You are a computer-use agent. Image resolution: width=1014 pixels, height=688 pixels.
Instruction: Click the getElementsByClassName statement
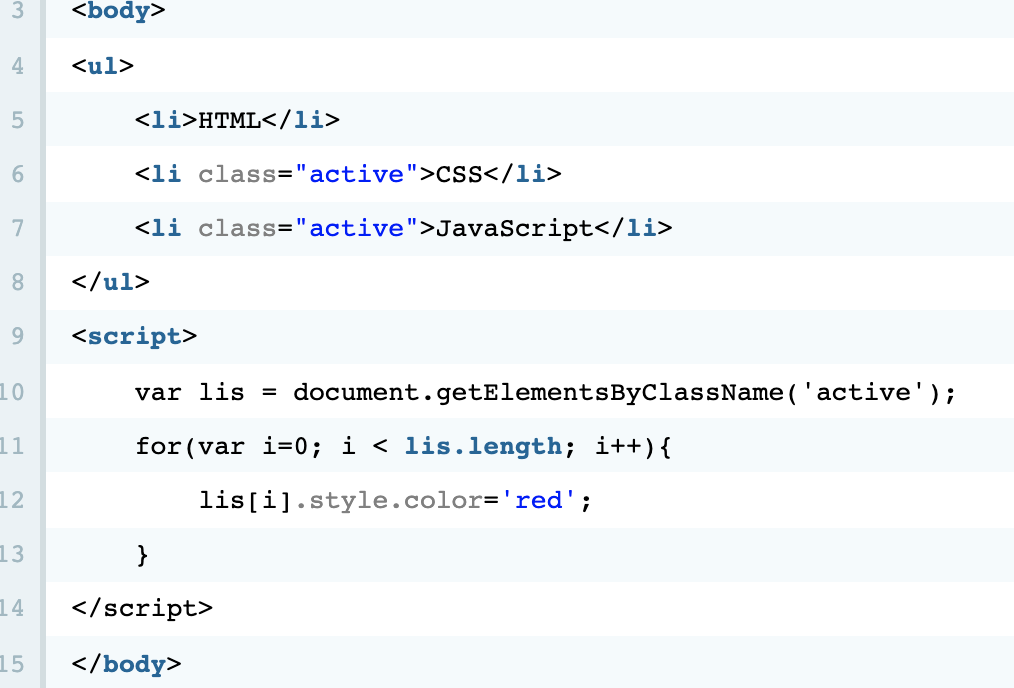pyautogui.click(x=545, y=392)
